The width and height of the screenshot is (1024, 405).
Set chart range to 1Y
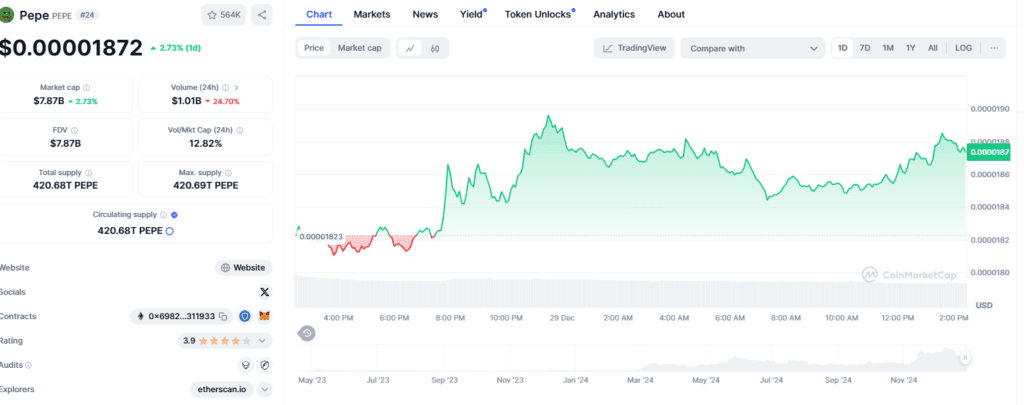pos(910,48)
